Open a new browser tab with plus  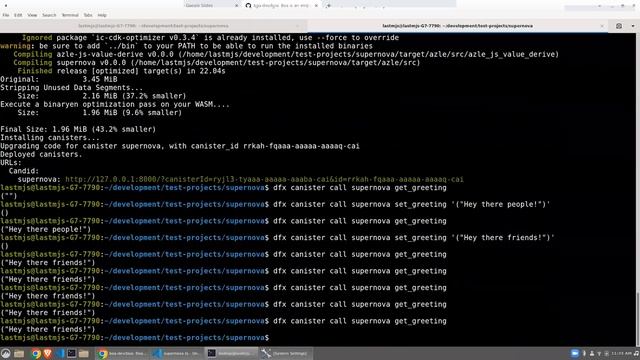(x=329, y=6)
